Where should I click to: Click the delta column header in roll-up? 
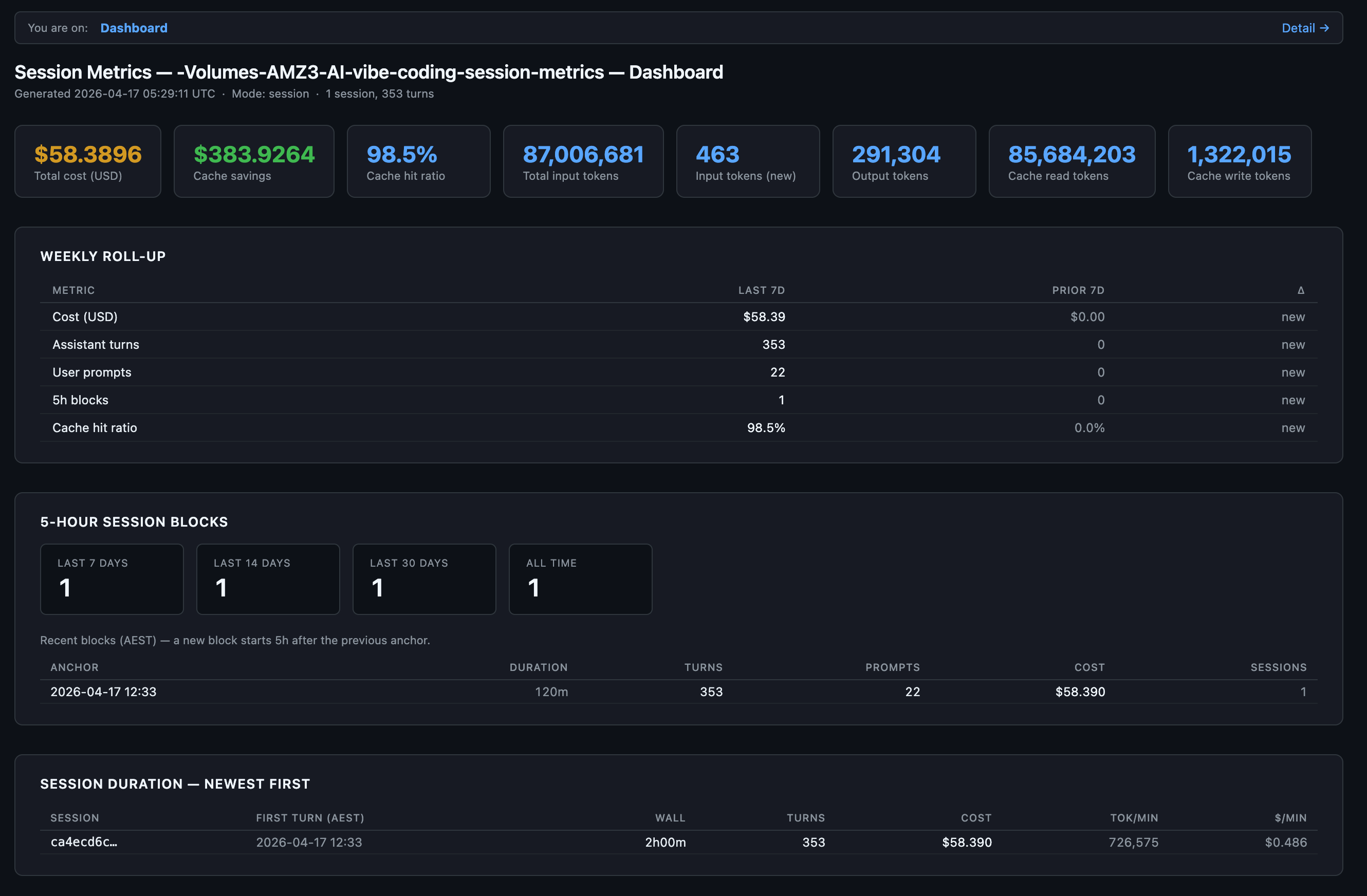coord(1300,291)
